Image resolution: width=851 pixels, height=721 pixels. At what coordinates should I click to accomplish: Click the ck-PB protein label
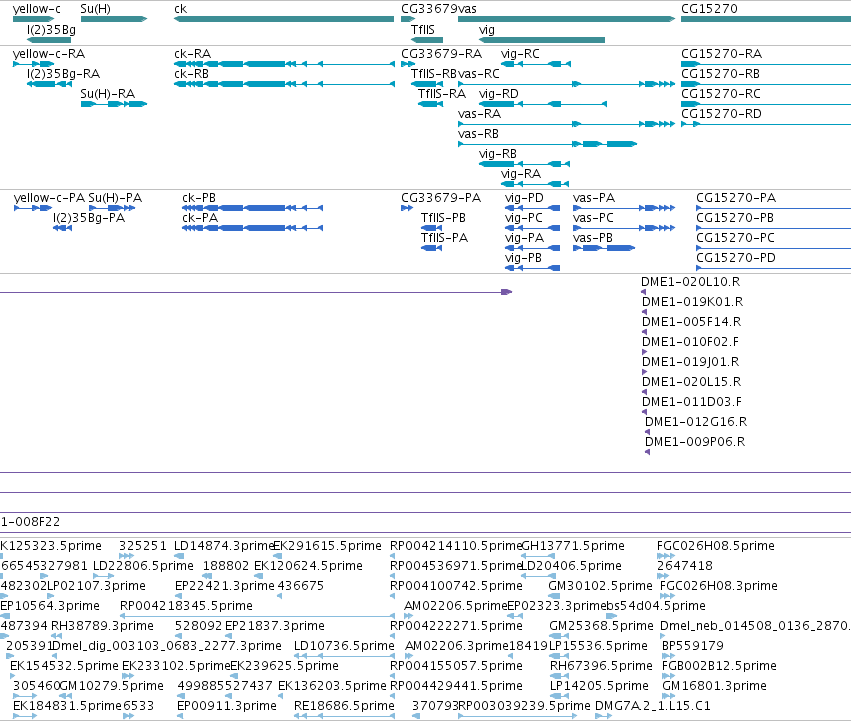199,198
